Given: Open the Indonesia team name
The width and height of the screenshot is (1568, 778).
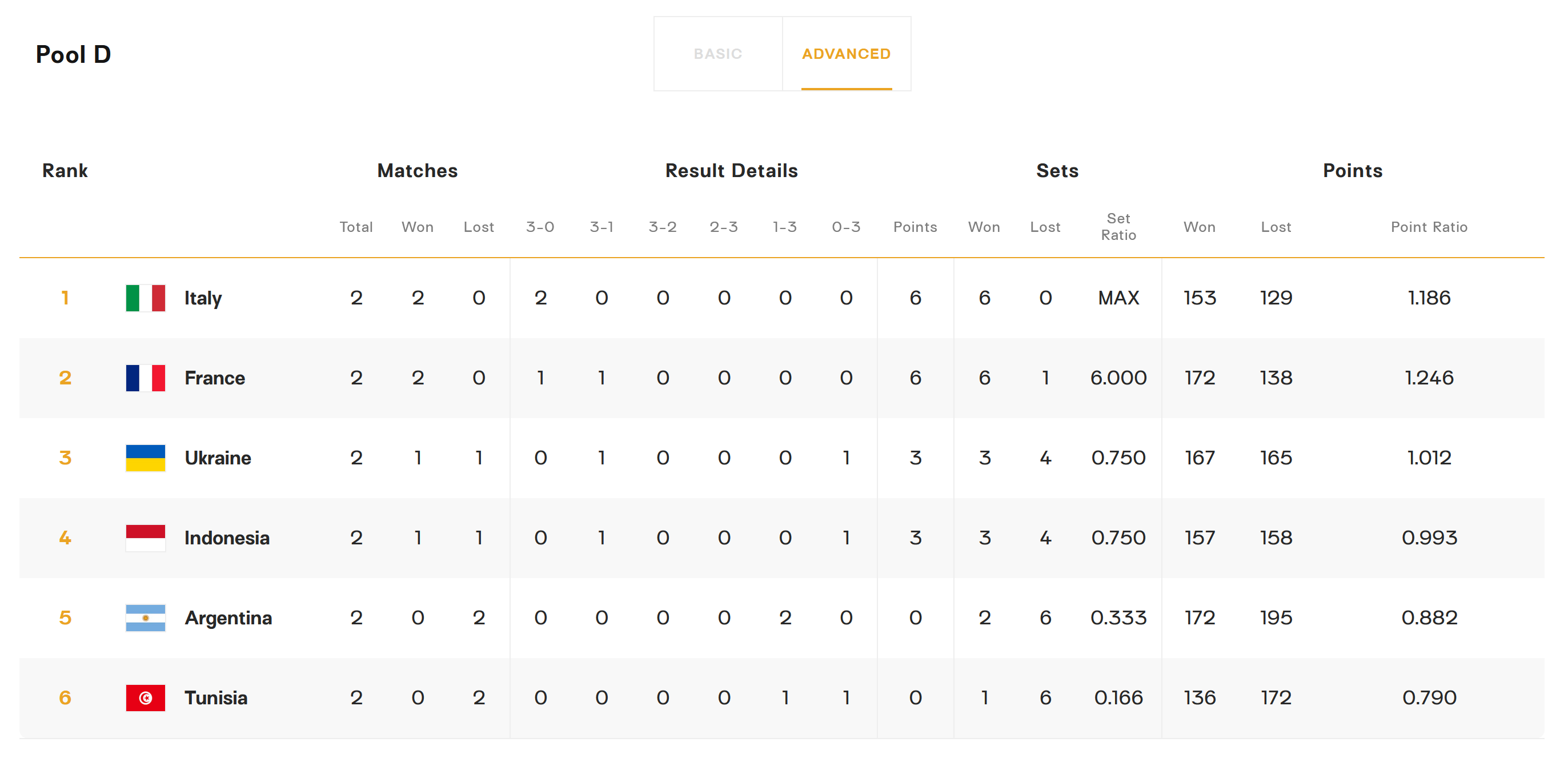Looking at the screenshot, I should [226, 538].
